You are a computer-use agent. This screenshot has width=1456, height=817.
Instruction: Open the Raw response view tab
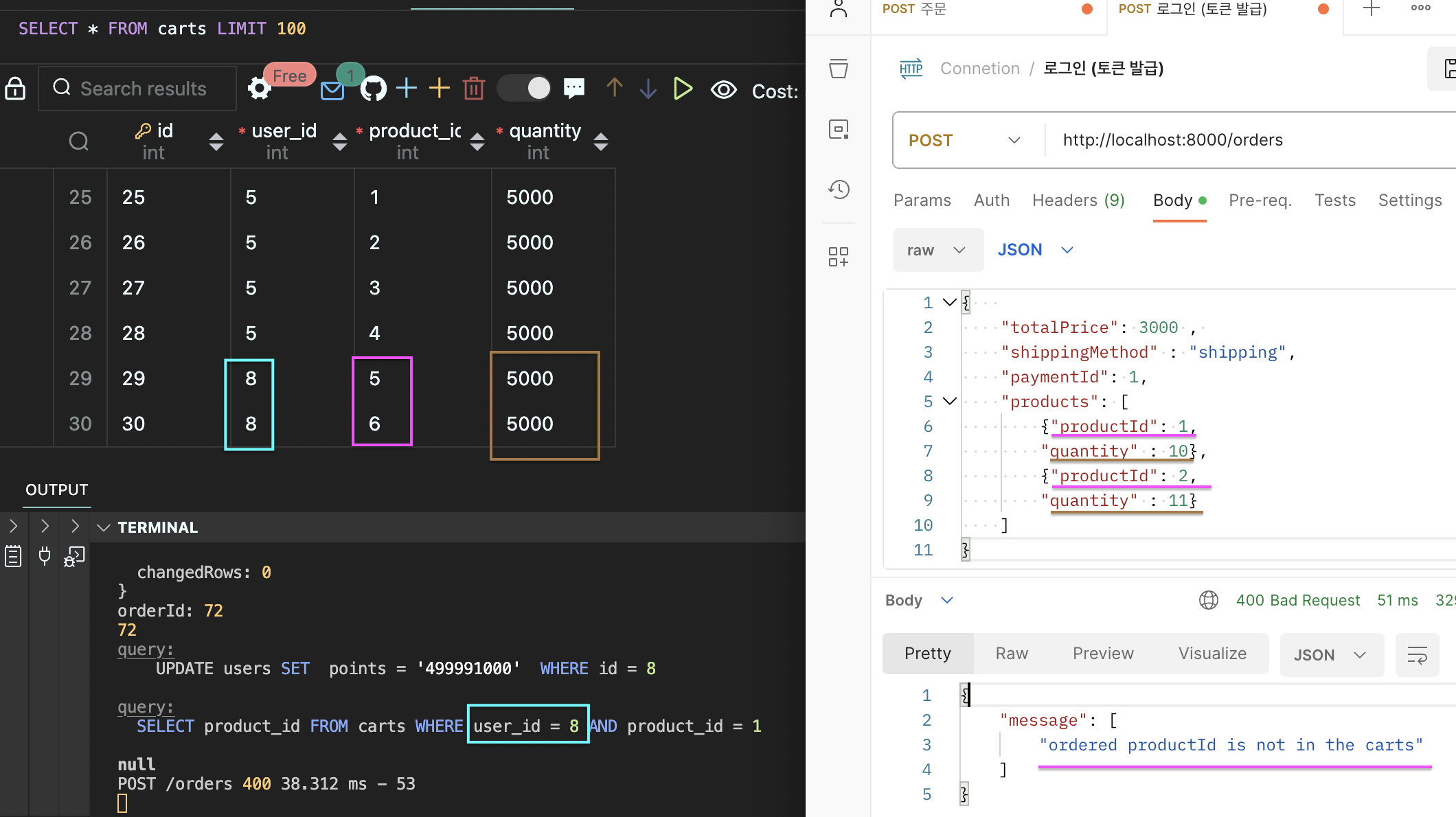click(x=1012, y=654)
